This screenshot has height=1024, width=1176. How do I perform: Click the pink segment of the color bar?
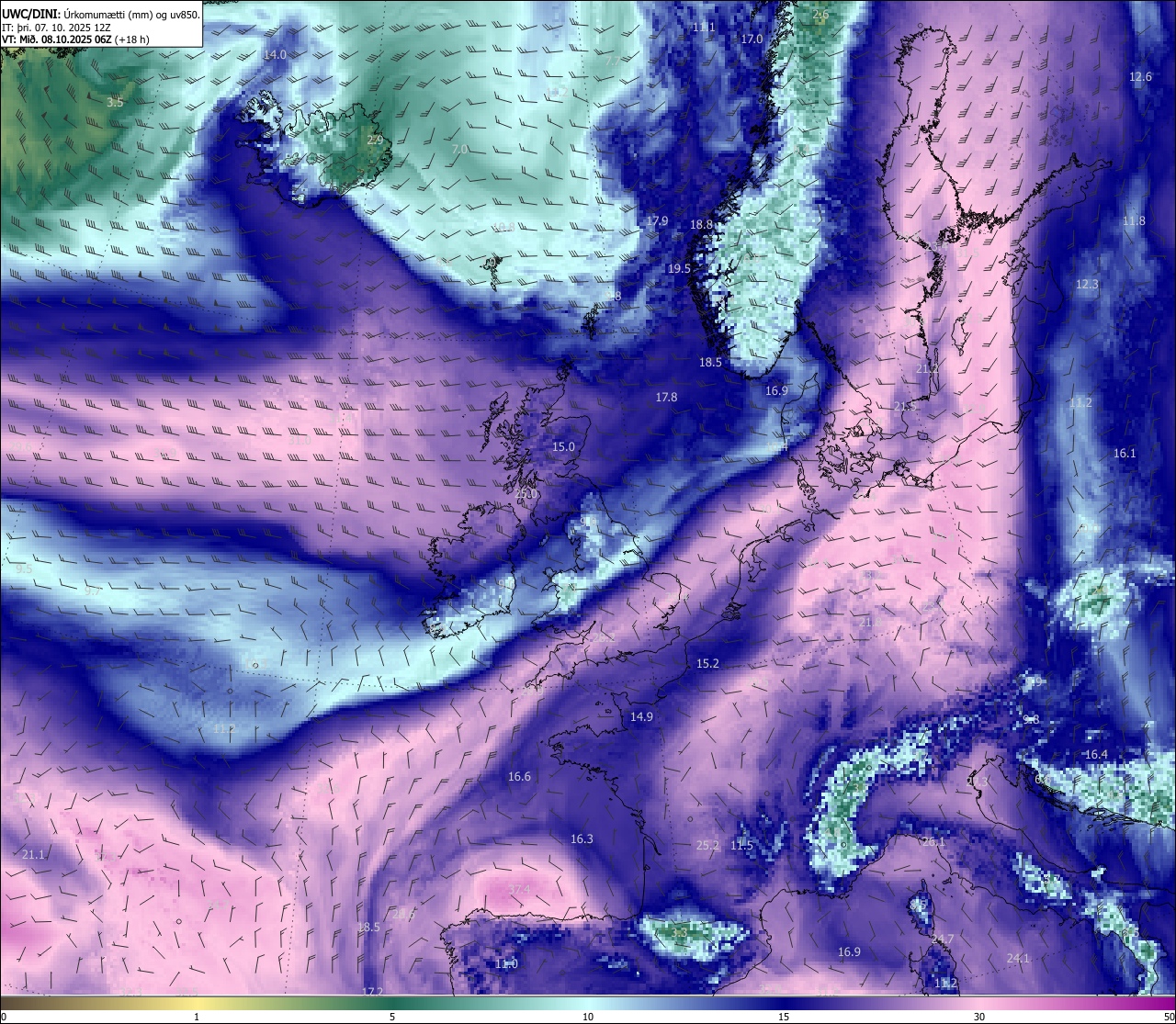tap(979, 1003)
